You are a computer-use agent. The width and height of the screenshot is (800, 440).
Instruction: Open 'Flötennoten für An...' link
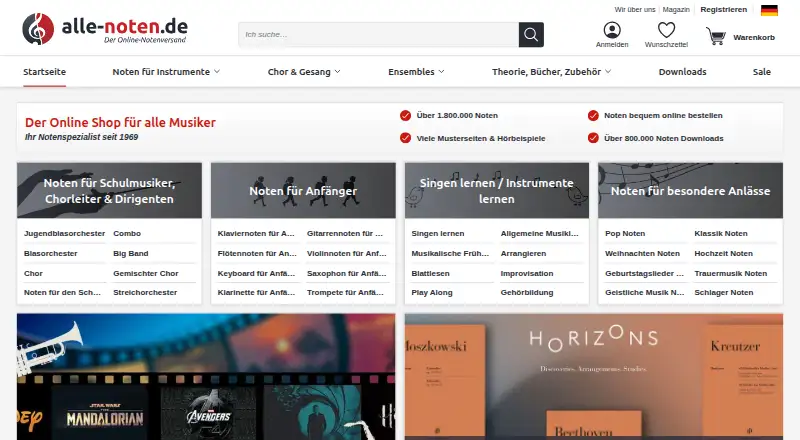point(257,253)
